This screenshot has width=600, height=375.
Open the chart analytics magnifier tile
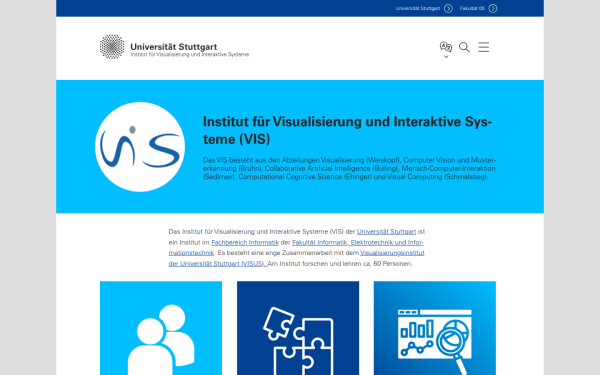coord(435,328)
